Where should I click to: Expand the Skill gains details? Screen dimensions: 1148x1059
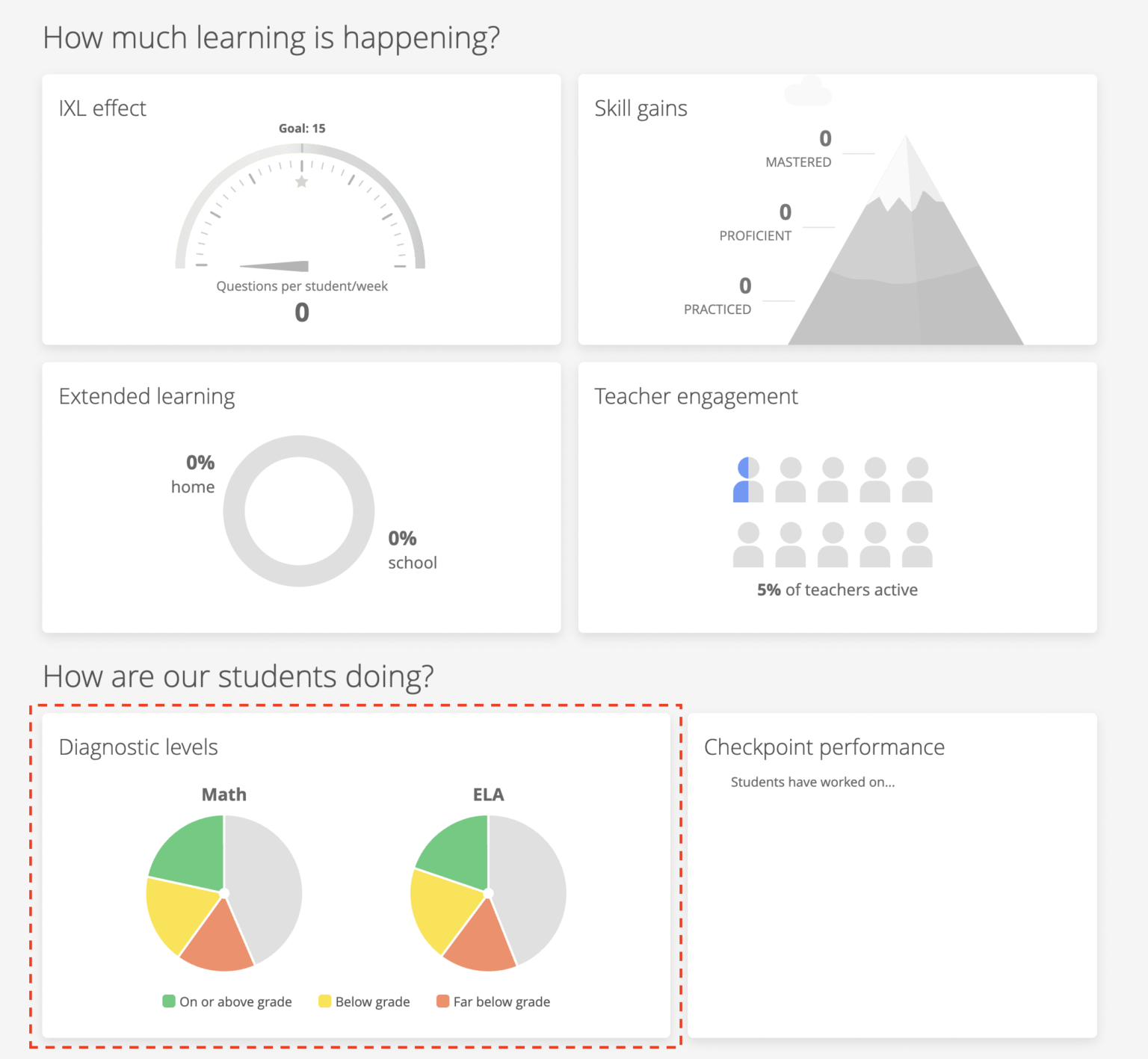click(641, 108)
